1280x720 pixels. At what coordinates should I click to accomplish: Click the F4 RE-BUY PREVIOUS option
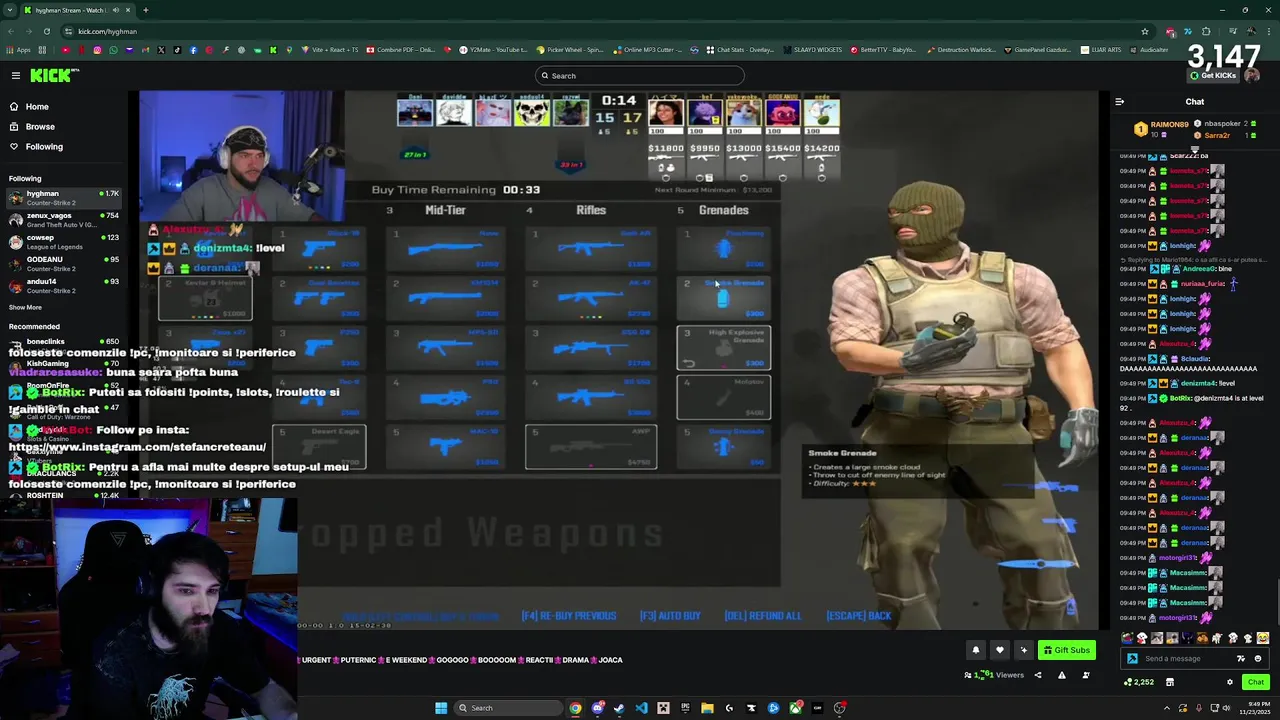568,616
